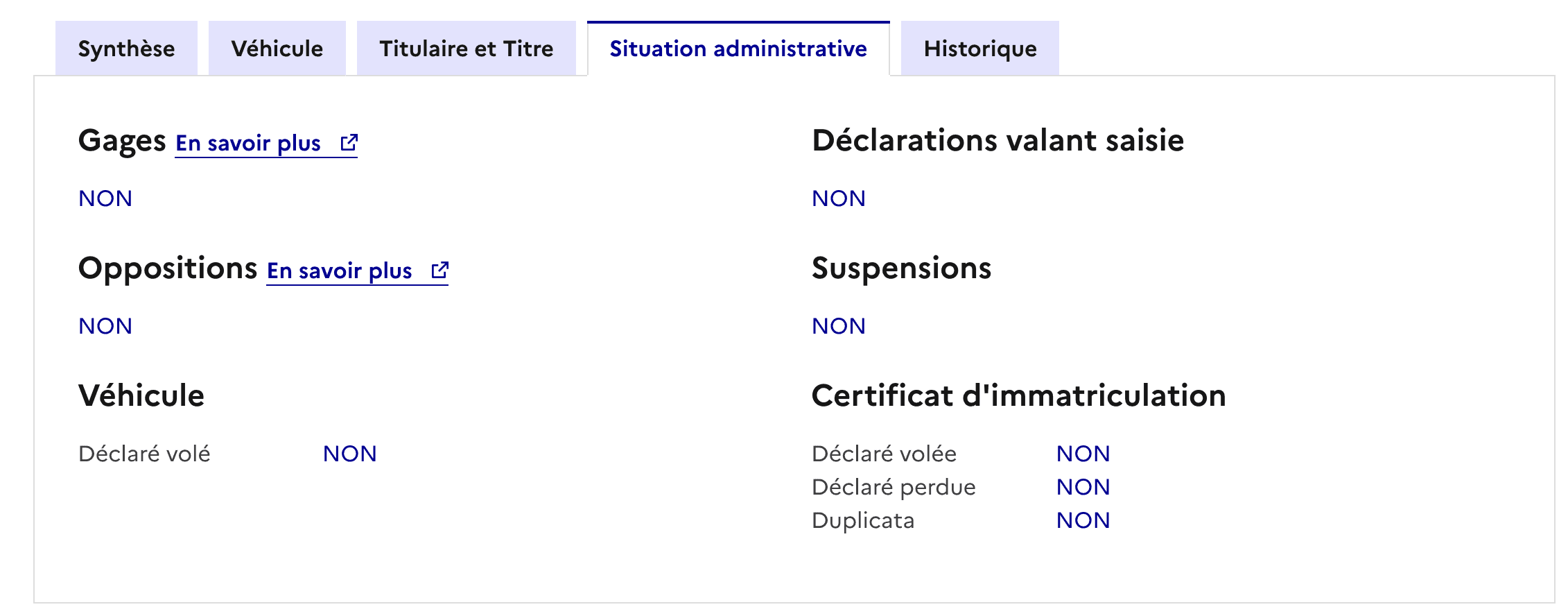The height and width of the screenshot is (616, 1568).
Task: Switch to the Synthèse tab
Action: [x=128, y=48]
